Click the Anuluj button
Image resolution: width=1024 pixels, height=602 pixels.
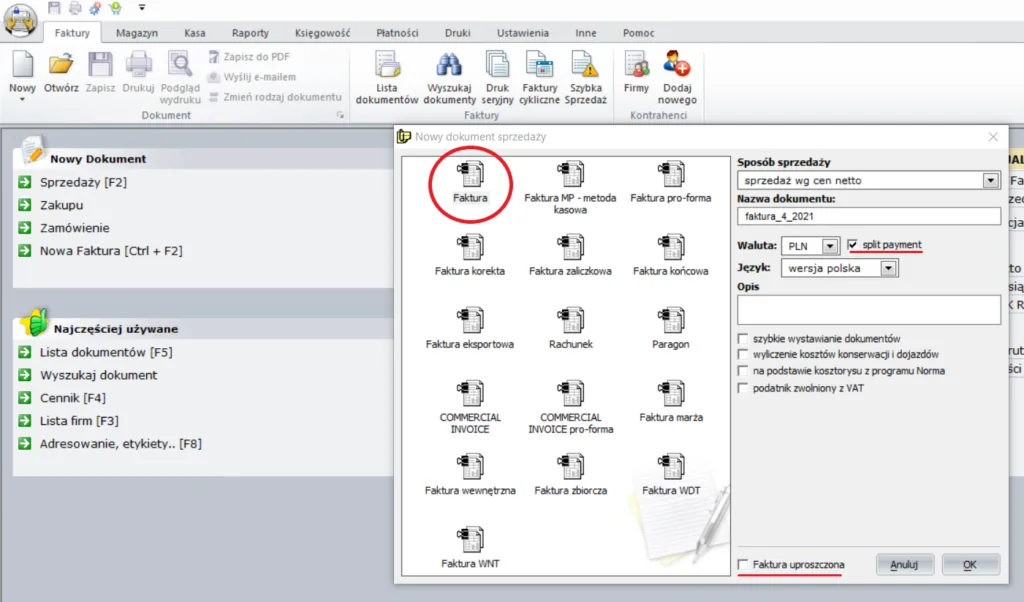click(904, 565)
